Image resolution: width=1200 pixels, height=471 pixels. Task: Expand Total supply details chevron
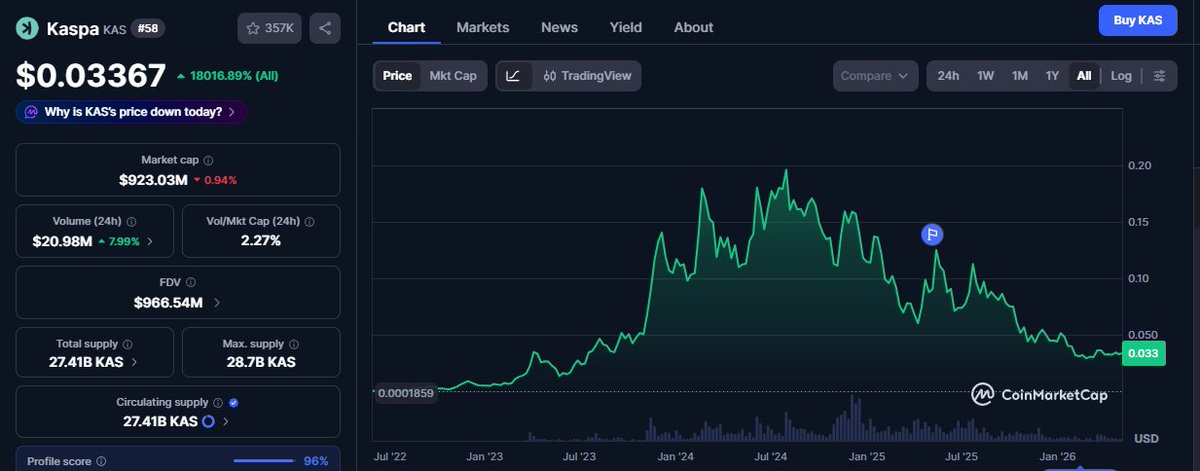[x=135, y=362]
